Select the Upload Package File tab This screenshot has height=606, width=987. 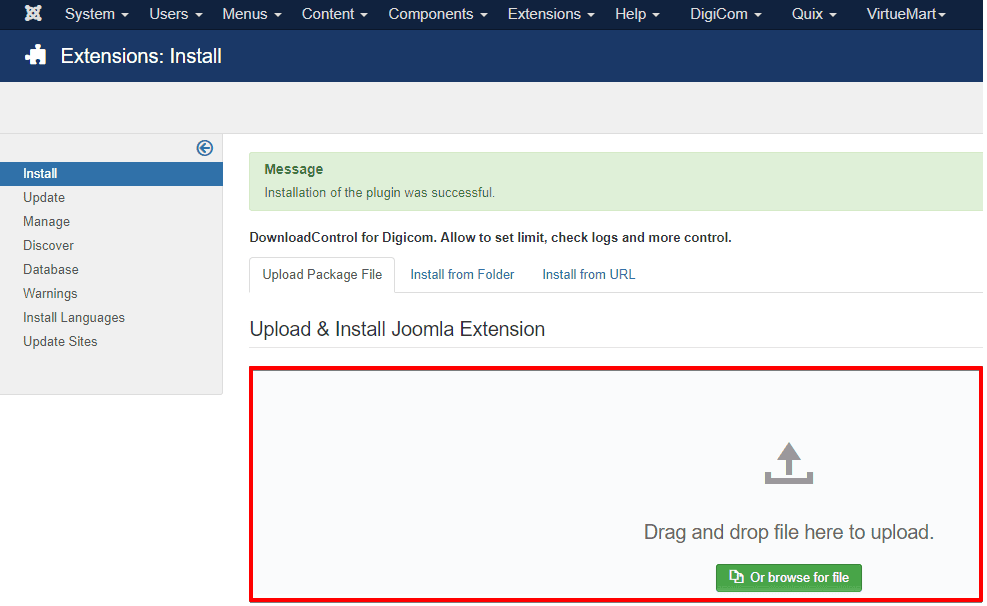pyautogui.click(x=322, y=274)
